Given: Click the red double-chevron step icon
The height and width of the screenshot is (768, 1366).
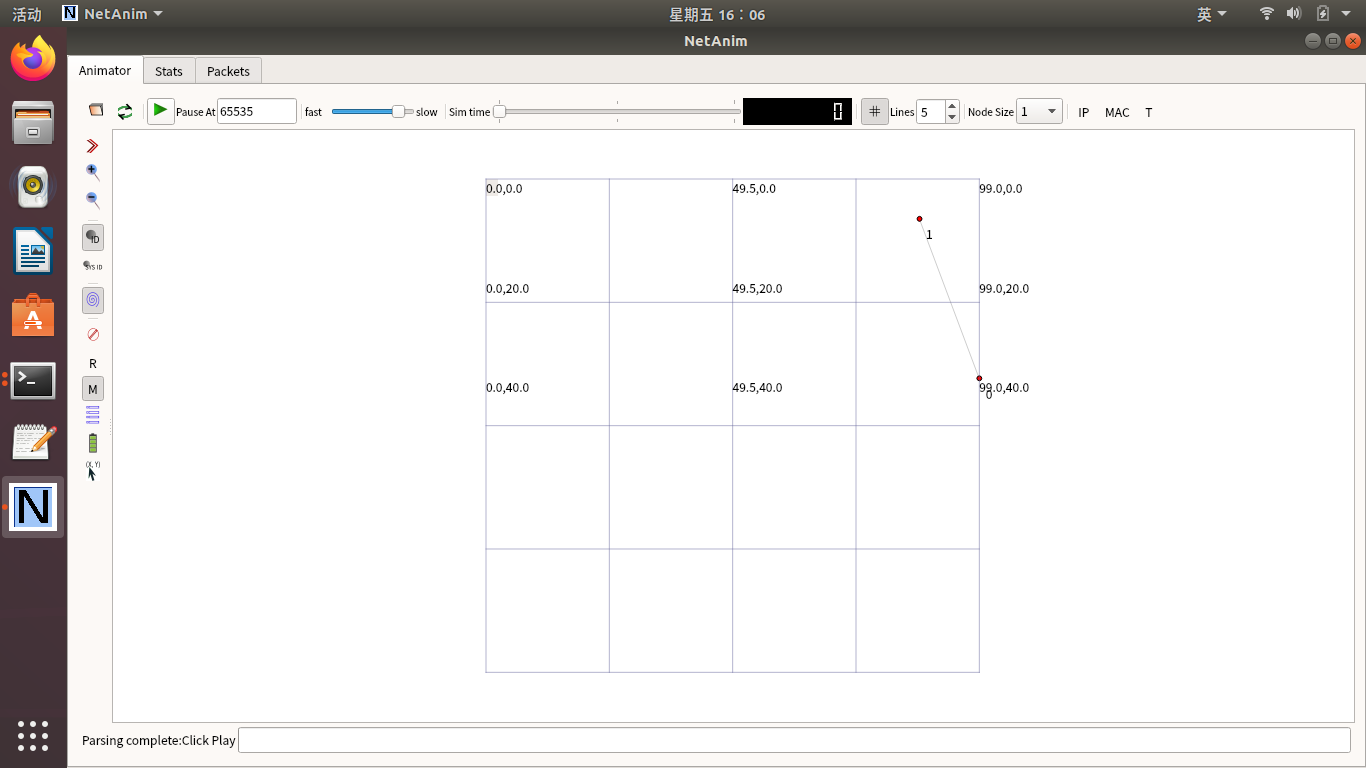Looking at the screenshot, I should (x=93, y=146).
